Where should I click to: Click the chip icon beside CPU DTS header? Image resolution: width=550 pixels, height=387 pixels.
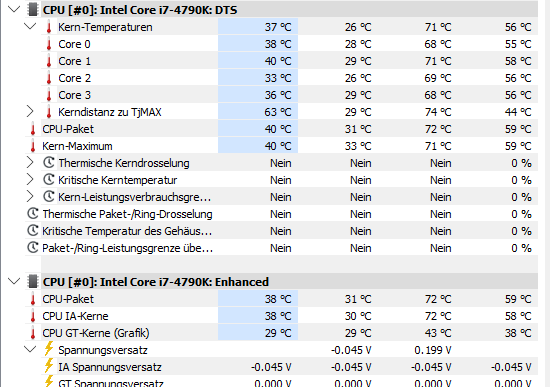(33, 10)
